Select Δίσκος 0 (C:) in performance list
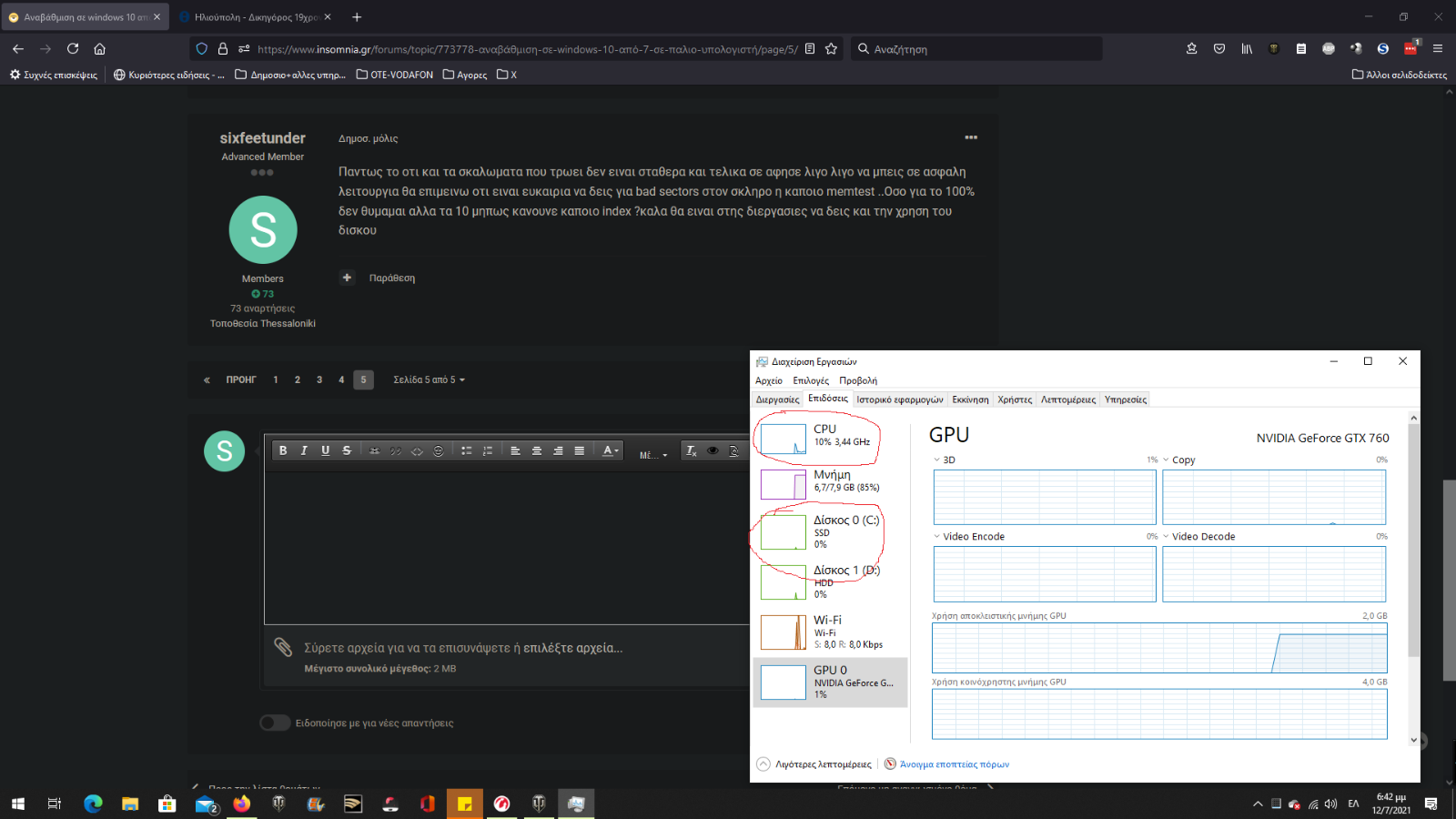Image resolution: width=1456 pixels, height=819 pixels. pyautogui.click(x=830, y=532)
